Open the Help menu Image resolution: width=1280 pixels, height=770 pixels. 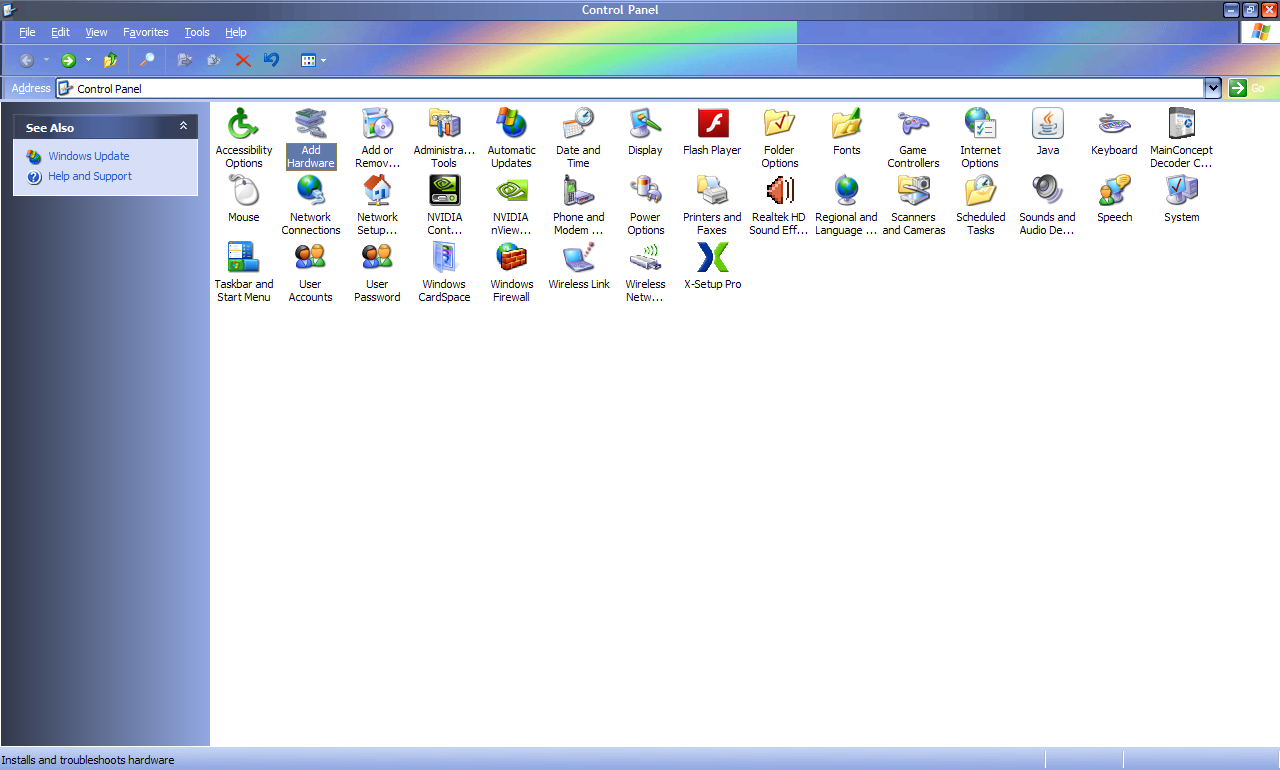[235, 32]
